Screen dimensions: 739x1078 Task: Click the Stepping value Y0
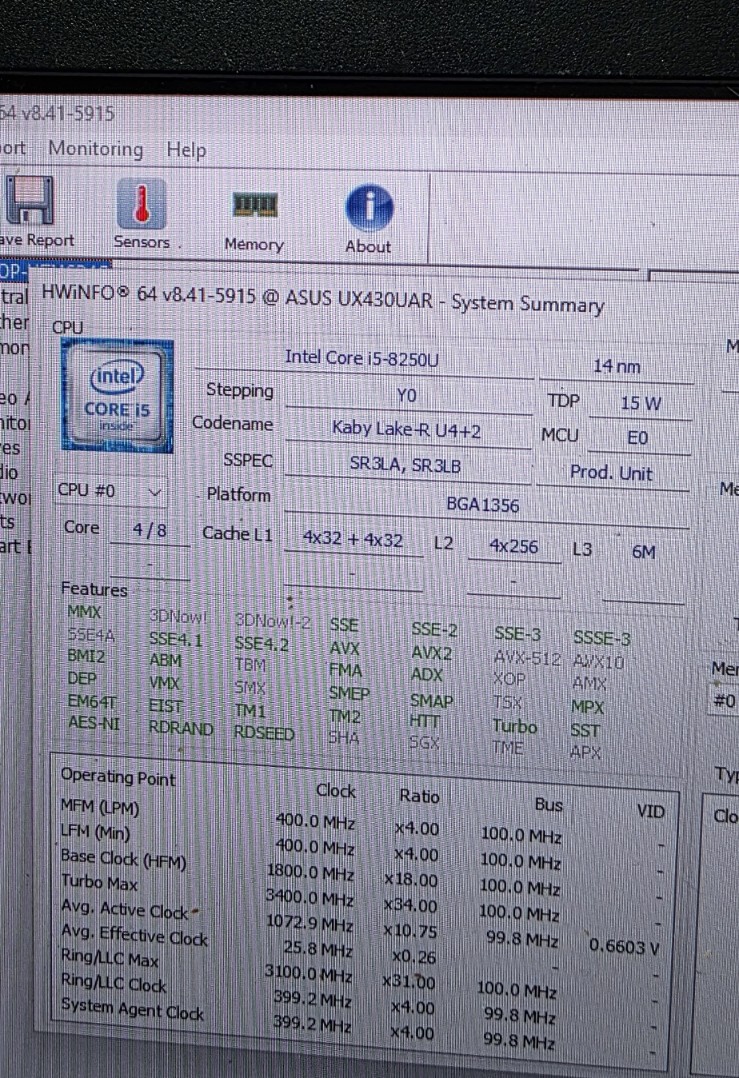click(x=407, y=396)
